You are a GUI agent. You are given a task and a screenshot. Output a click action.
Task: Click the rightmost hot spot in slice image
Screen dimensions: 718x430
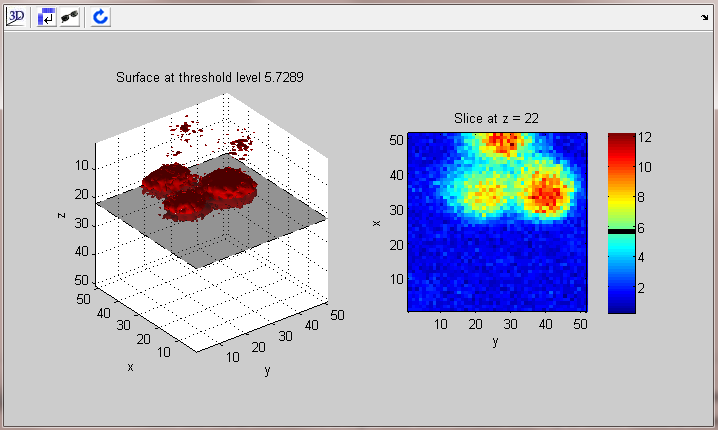(x=546, y=190)
